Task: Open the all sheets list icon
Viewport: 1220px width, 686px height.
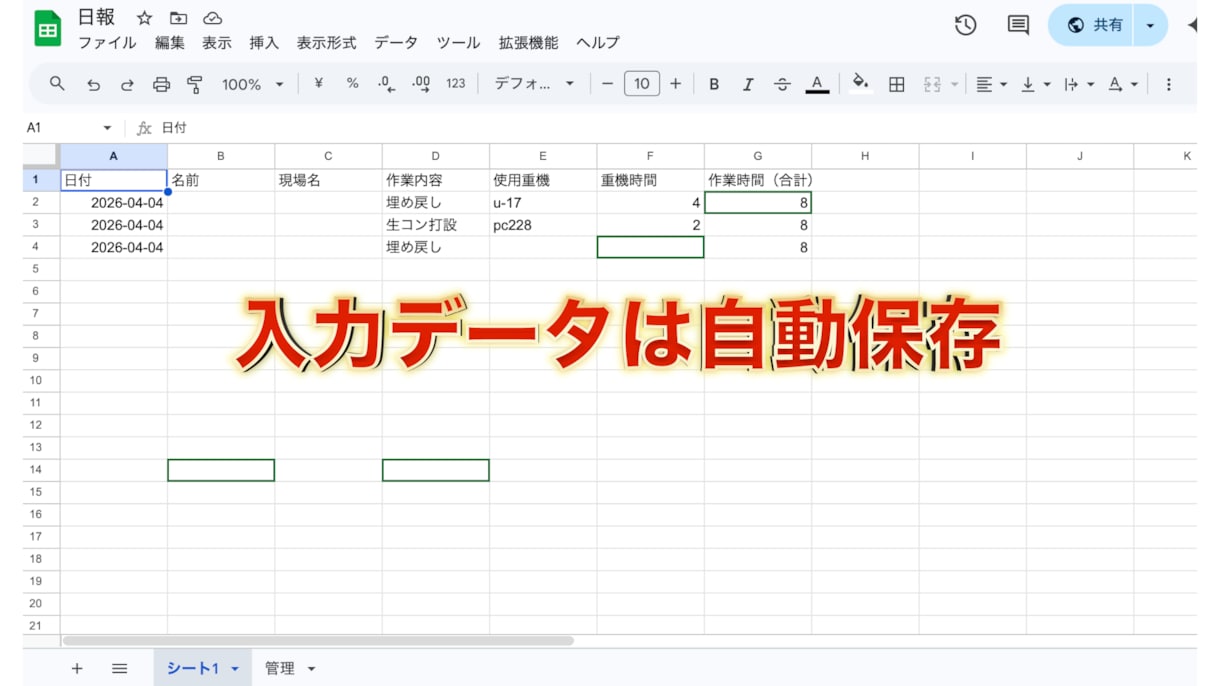Action: click(119, 668)
